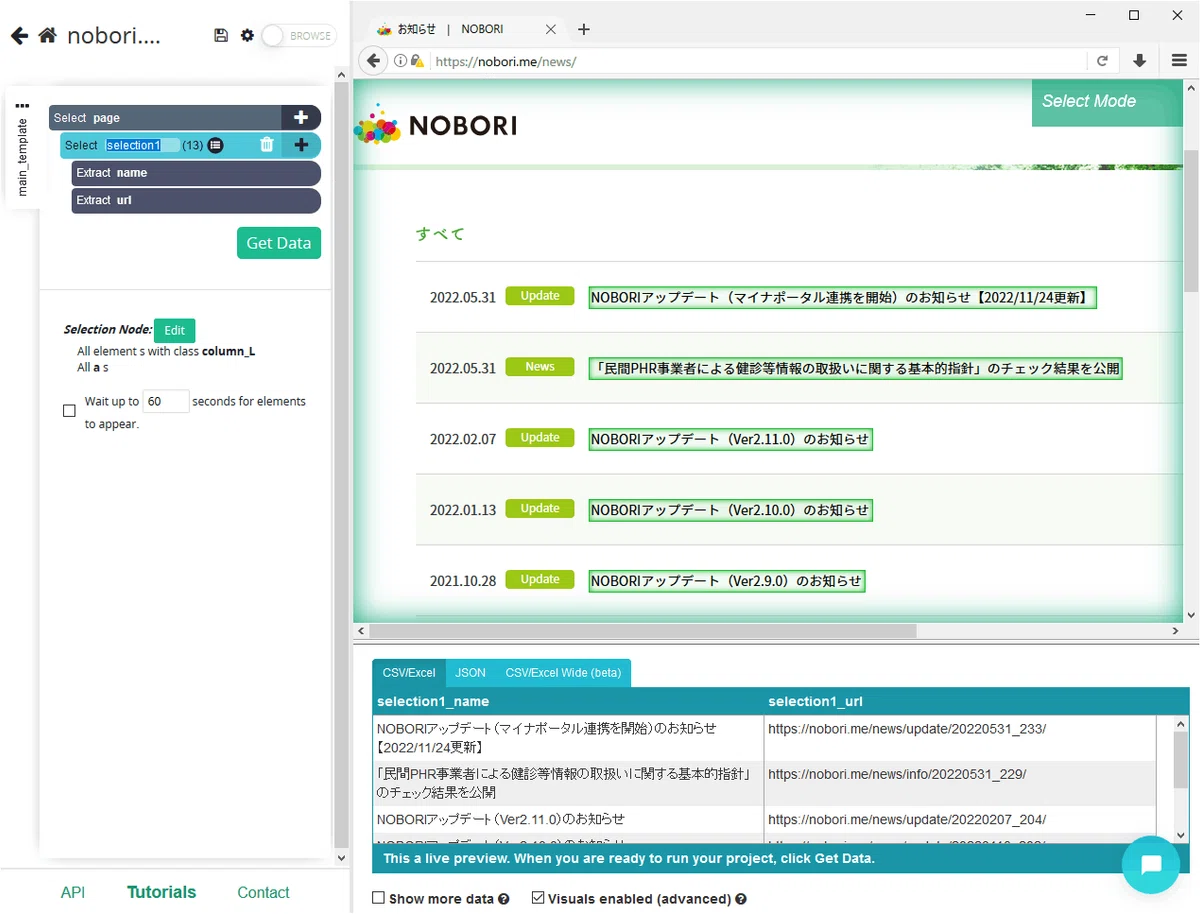The width and height of the screenshot is (1200, 914).
Task: Edit the selection1 name field
Action: tap(143, 145)
